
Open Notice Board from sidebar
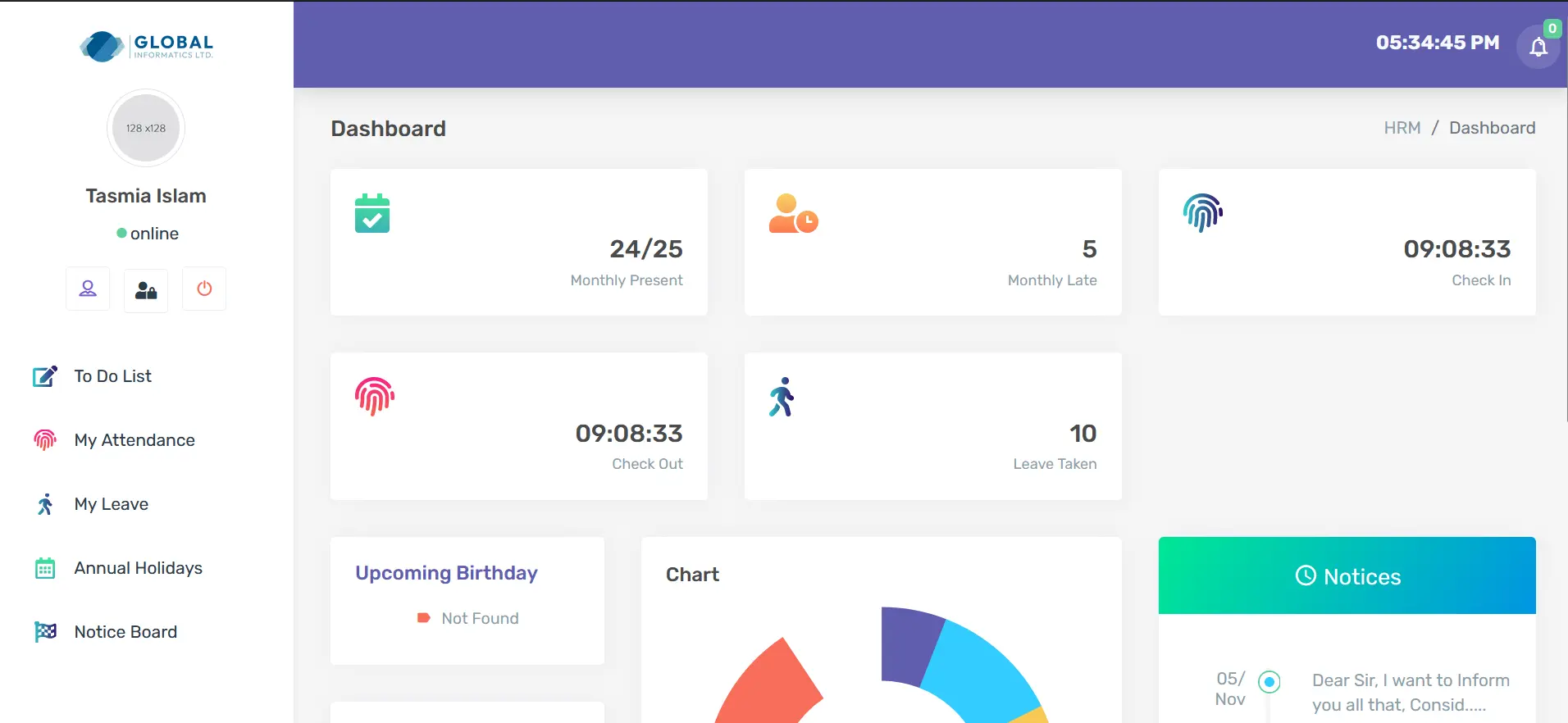tap(125, 632)
